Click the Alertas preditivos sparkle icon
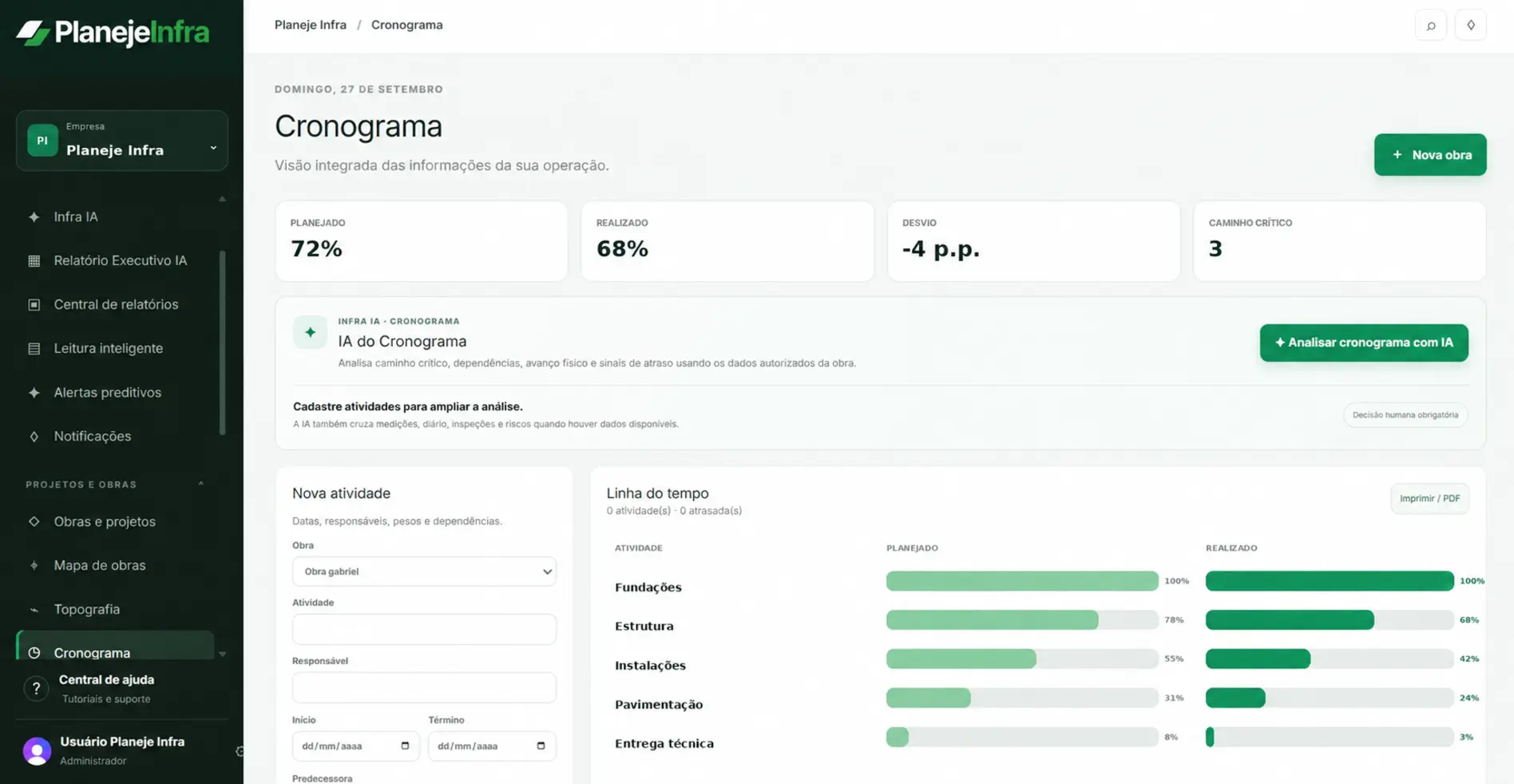This screenshot has height=784, width=1514. click(x=34, y=392)
